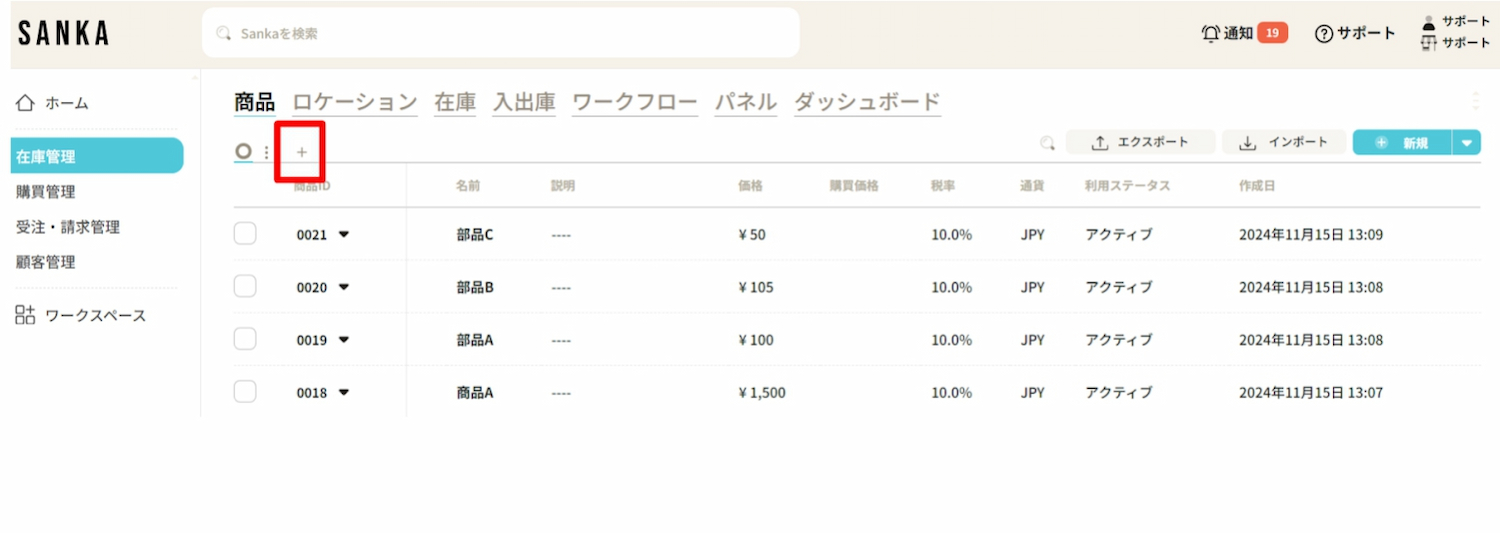The width and height of the screenshot is (1500, 533).
Task: Tick the checkbox for product 0018
Action: tap(245, 392)
